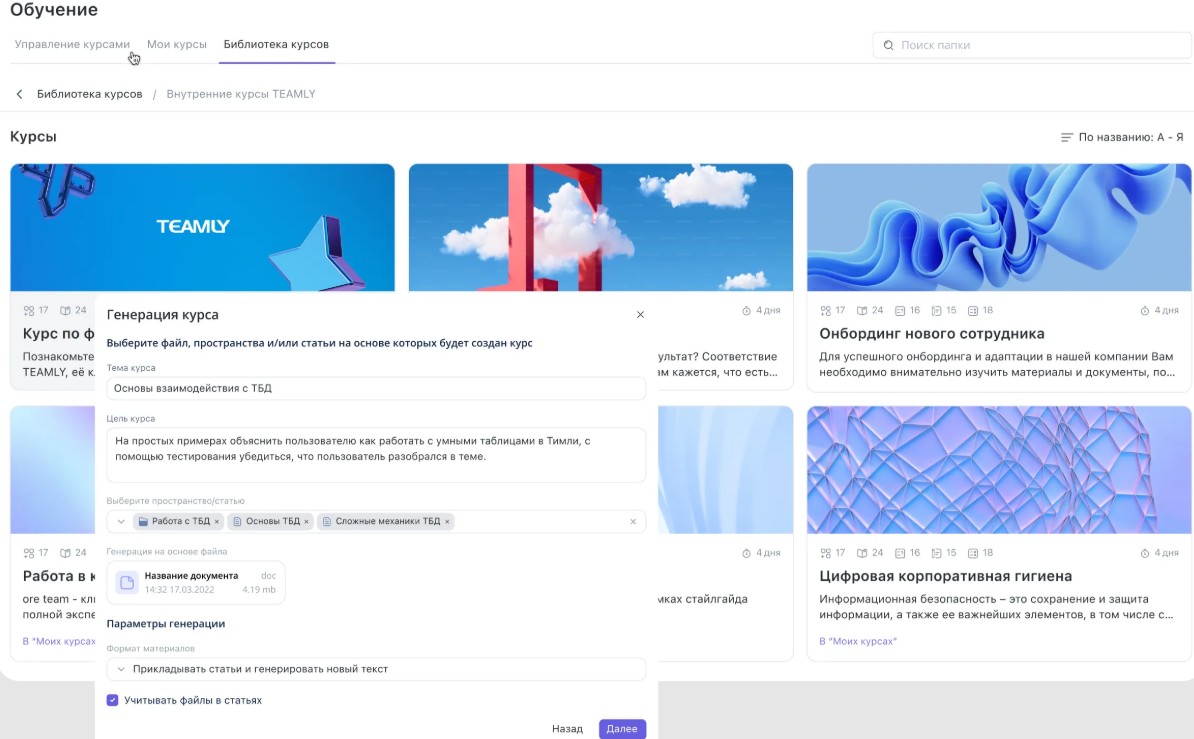1194x739 pixels.
Task: Click the Тема курса input field
Action: (x=376, y=389)
